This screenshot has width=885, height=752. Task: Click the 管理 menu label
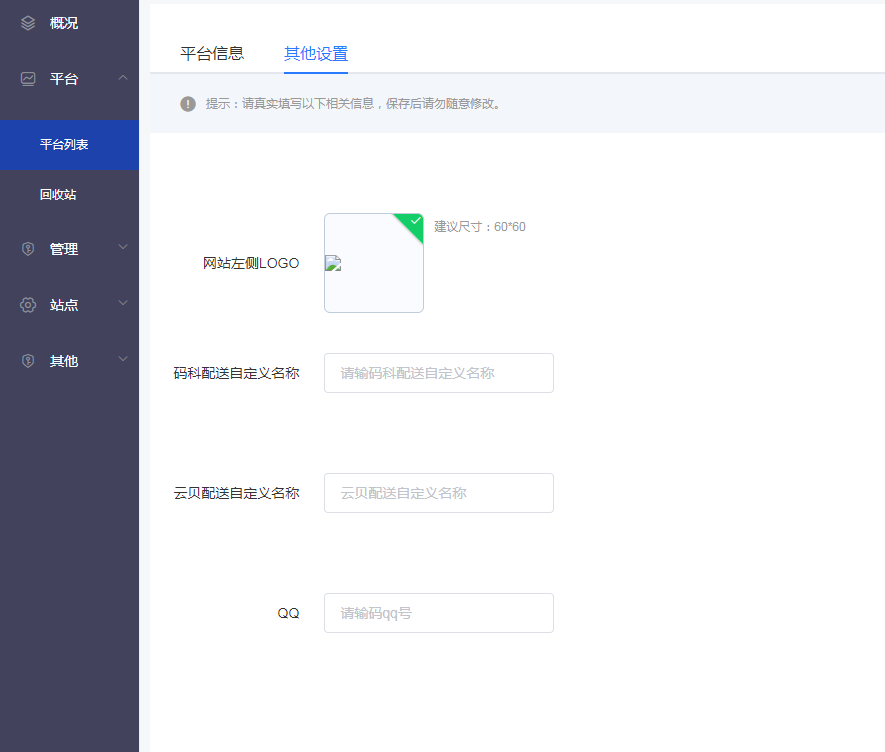[64, 249]
